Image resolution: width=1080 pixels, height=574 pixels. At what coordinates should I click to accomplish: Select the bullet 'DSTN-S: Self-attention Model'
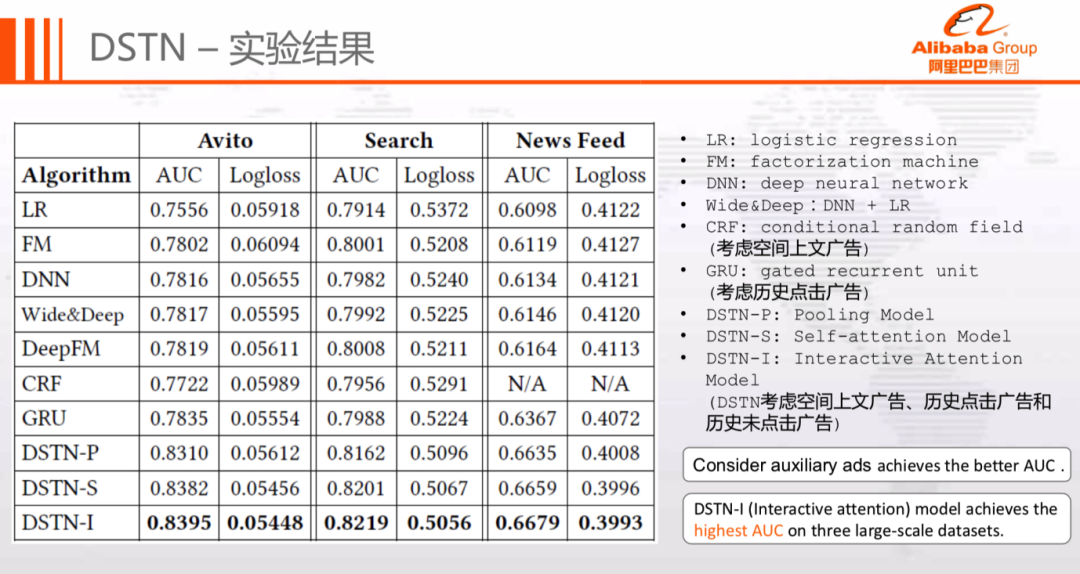858,336
